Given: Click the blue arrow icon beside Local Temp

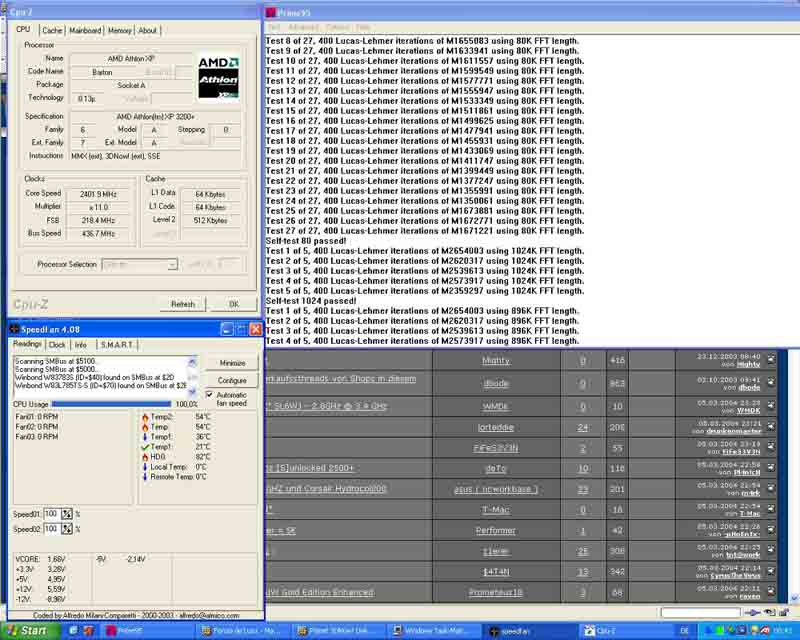Looking at the screenshot, I should coord(145,467).
